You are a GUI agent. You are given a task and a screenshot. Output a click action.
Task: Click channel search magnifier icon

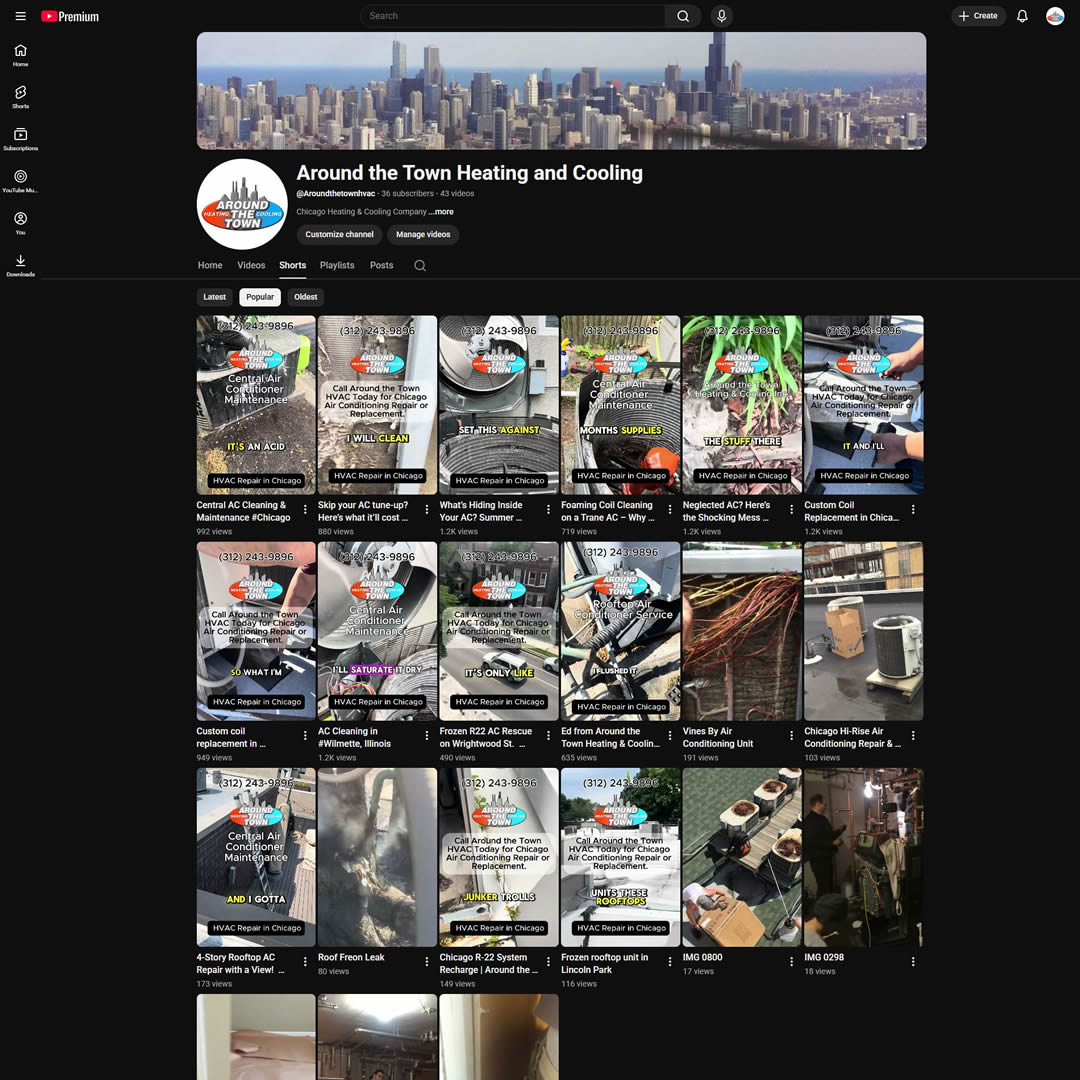420,266
